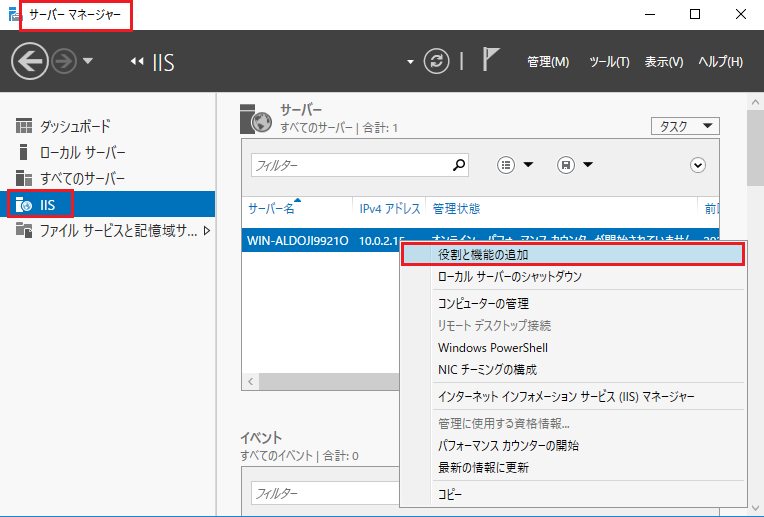
Task: Click the all servers icon in sidebar
Action: coord(23,178)
